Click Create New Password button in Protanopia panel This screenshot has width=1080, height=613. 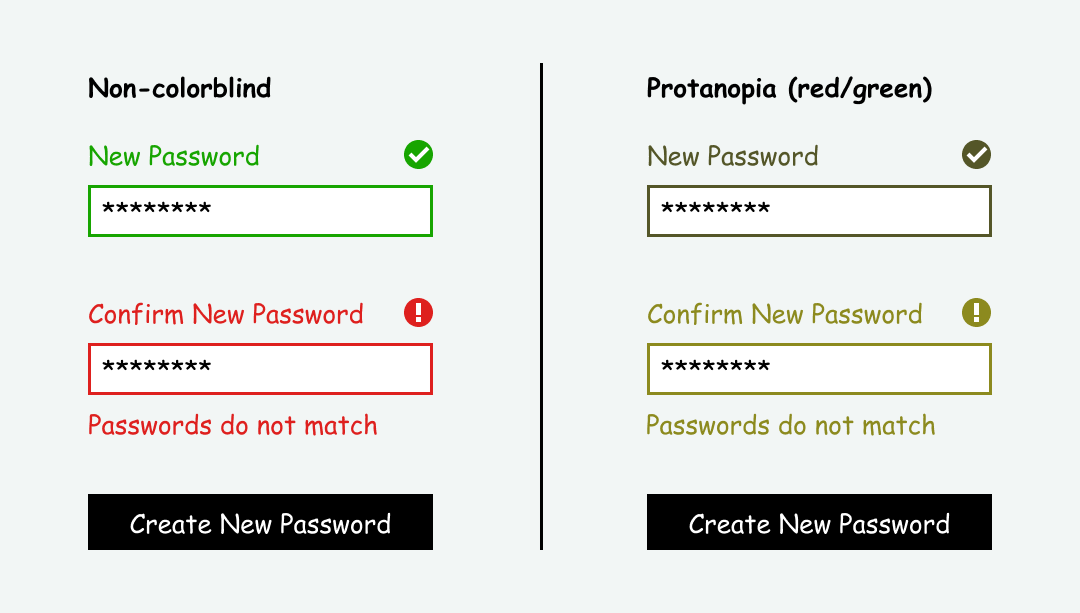coord(819,522)
